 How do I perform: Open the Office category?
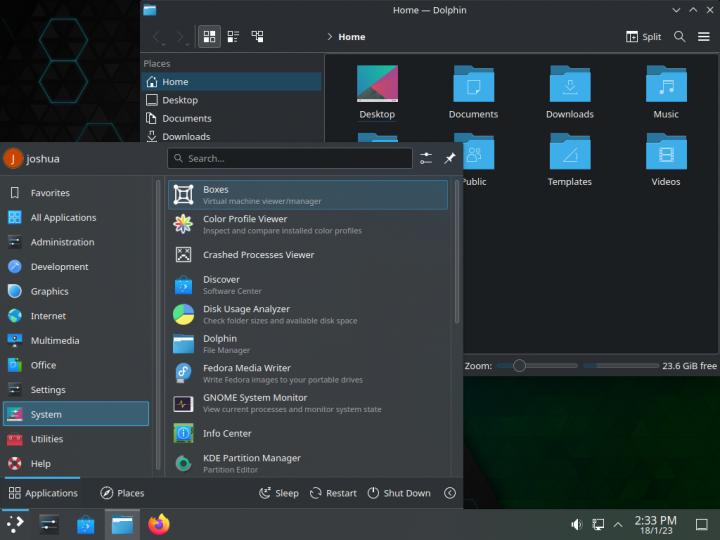[76, 365]
